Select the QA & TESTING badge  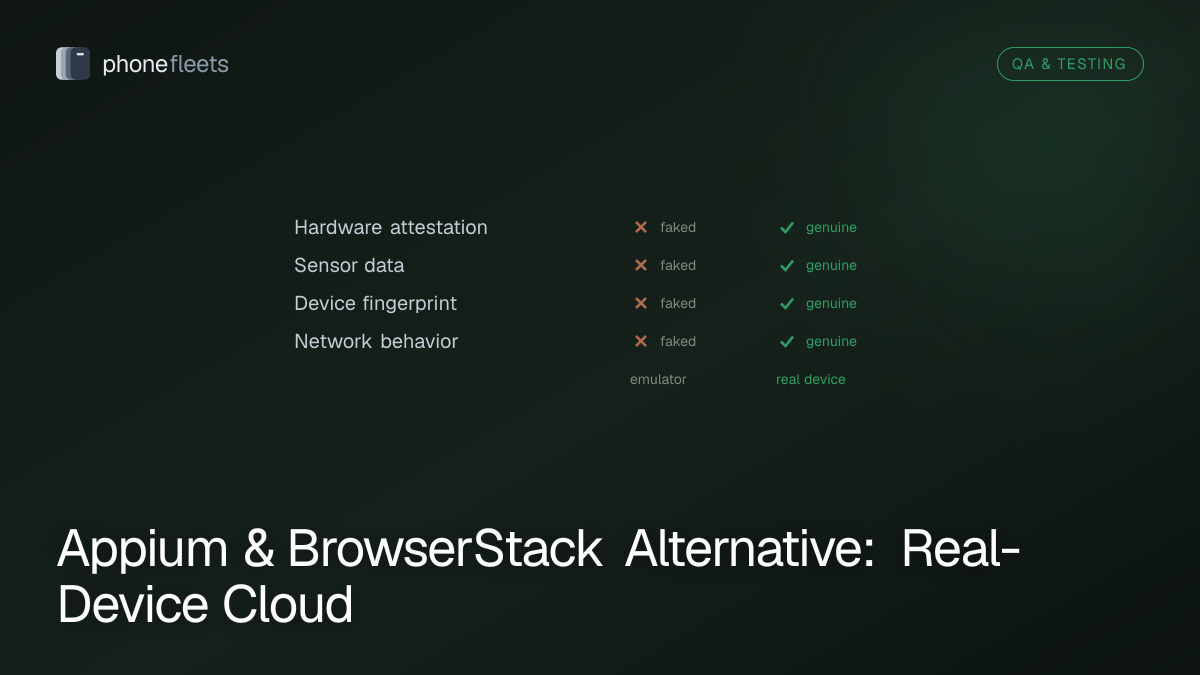(1070, 64)
